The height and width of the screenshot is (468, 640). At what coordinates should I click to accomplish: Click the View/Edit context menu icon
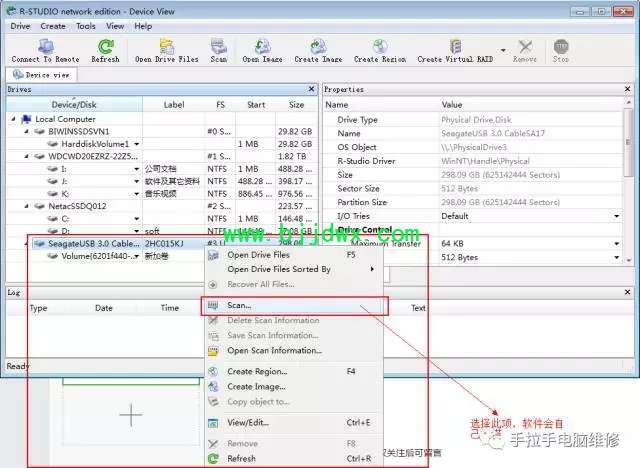[x=213, y=423]
